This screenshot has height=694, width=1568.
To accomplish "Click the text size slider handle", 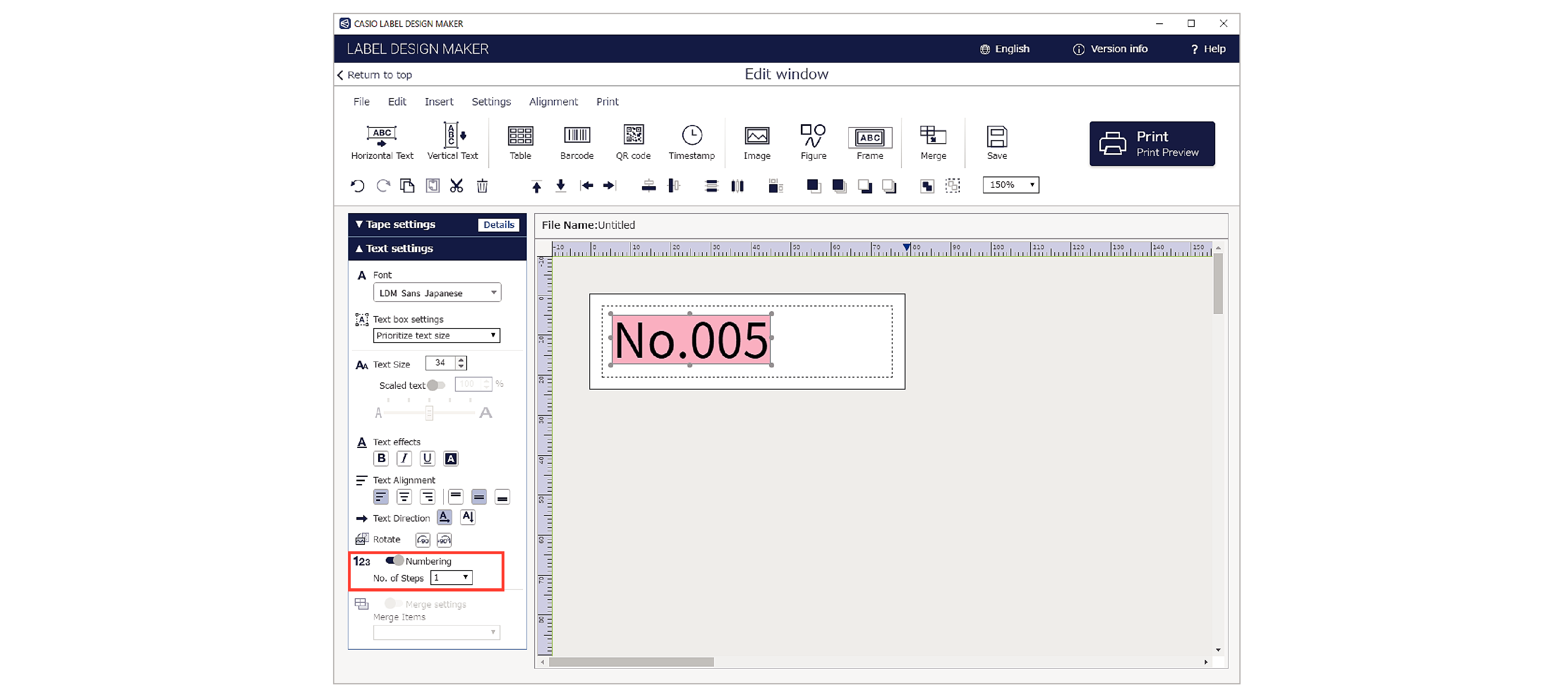I will tap(429, 413).
